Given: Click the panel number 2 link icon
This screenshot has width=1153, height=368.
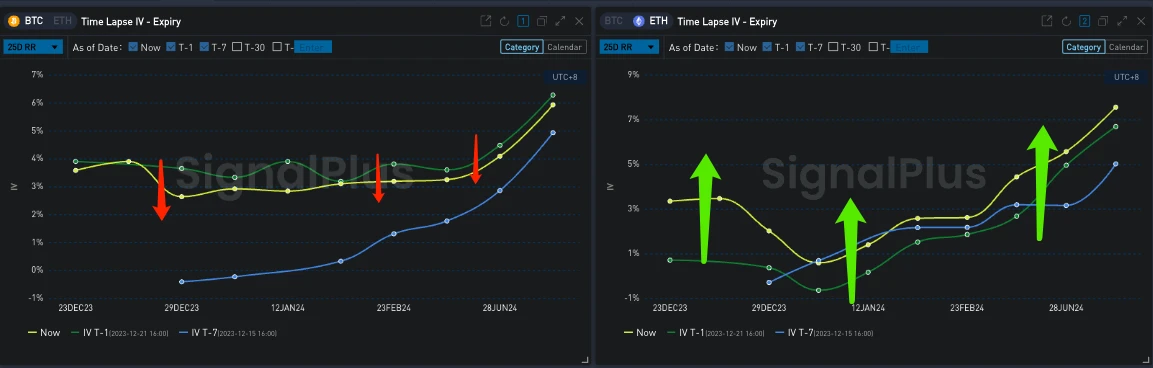Looking at the screenshot, I should coord(1085,21).
